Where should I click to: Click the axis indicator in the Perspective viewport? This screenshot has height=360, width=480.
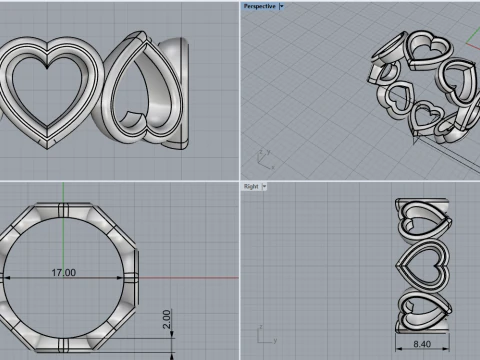[265, 160]
